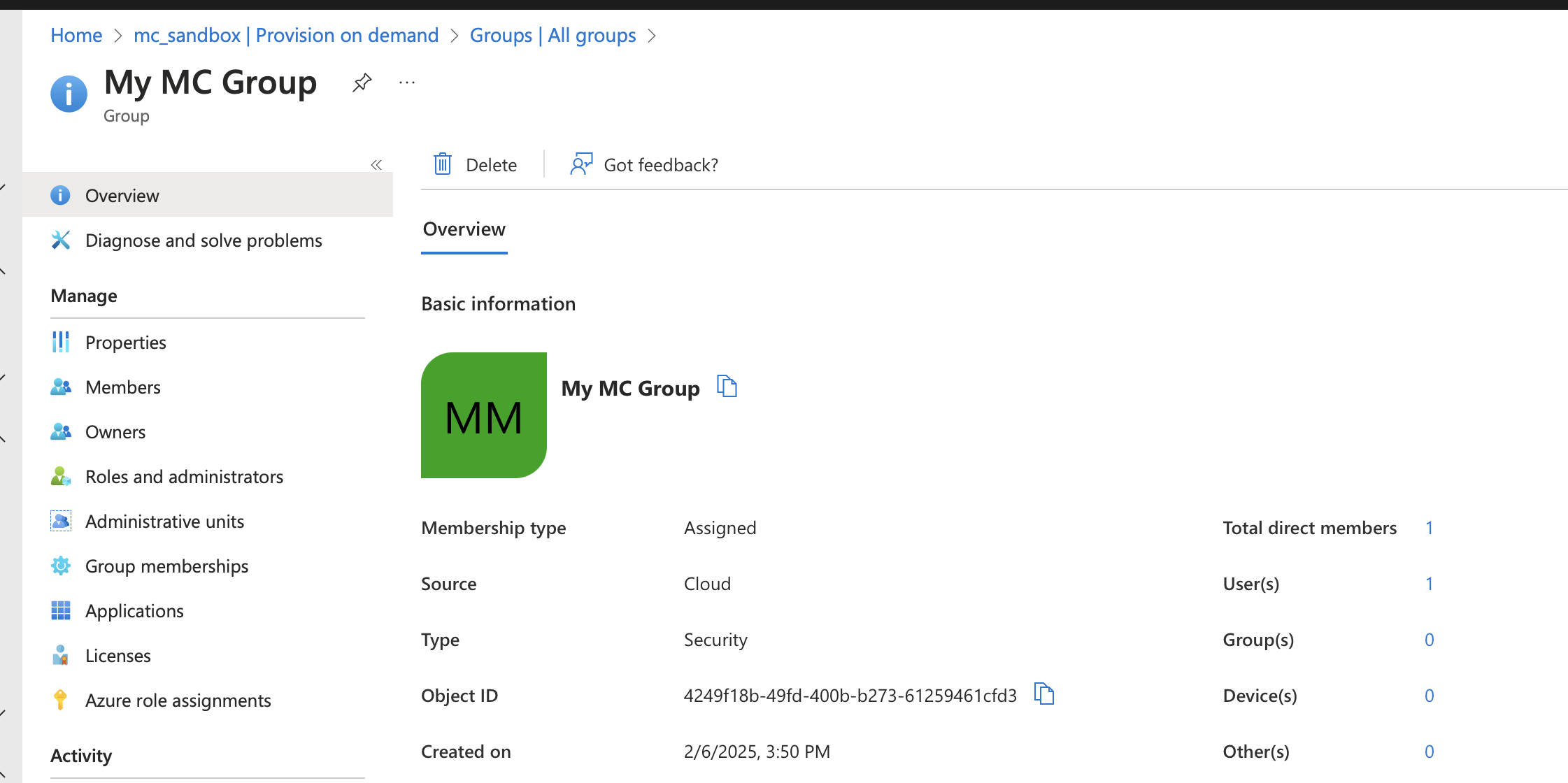Click the blue info icon beside page title
Viewport: 1568px width, 783px height.
point(69,94)
